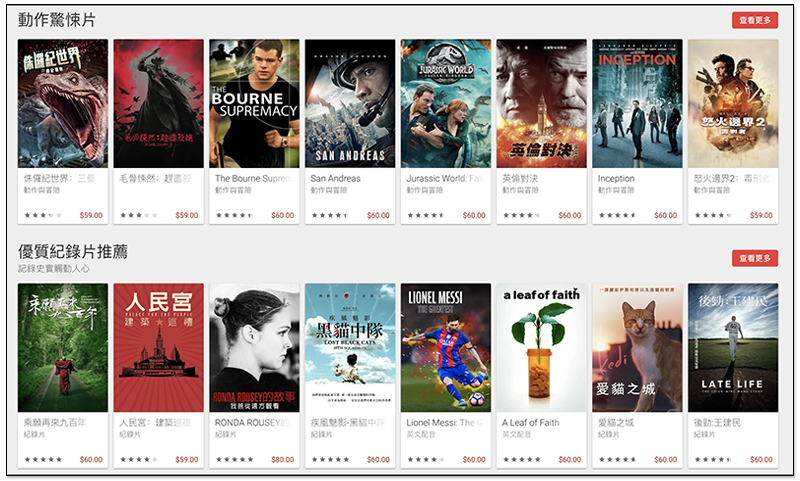The height and width of the screenshot is (481, 800).
Task: Open The Bourne Supremacy poster
Action: click(254, 104)
